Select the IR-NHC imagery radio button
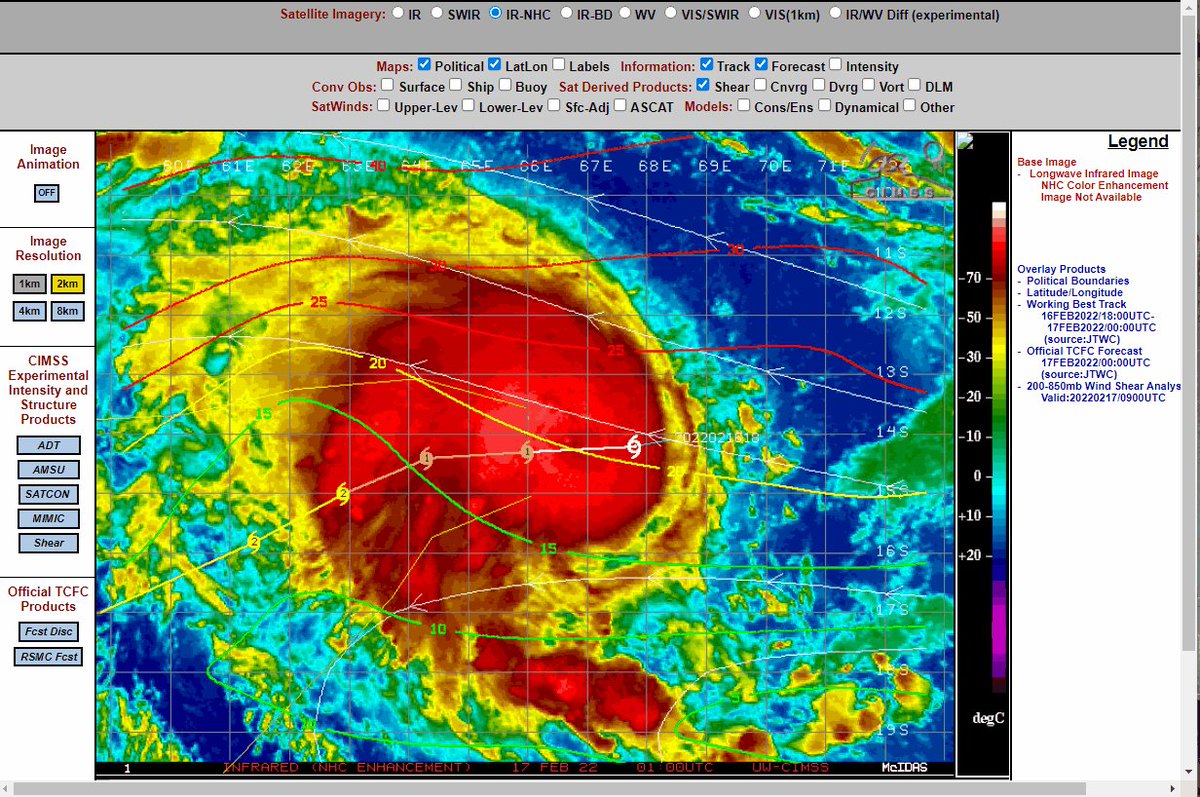 pyautogui.click(x=496, y=14)
